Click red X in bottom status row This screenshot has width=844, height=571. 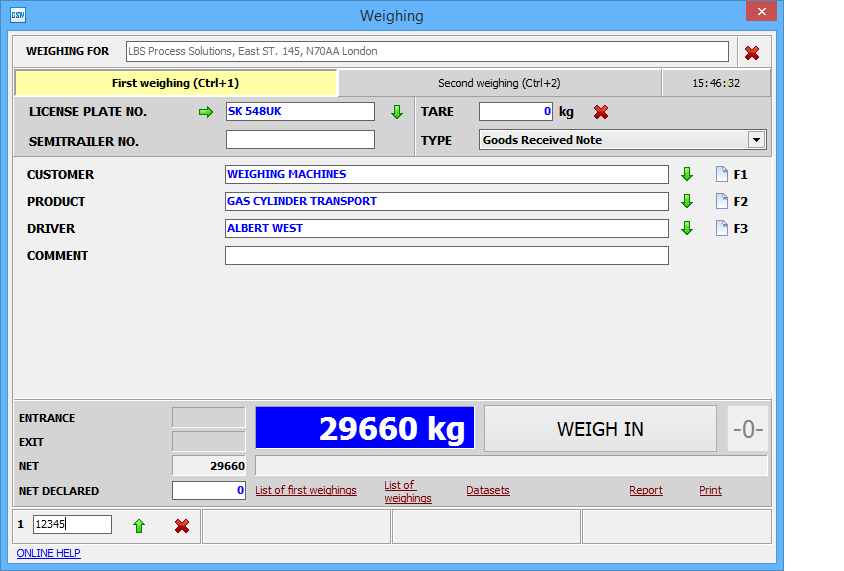(182, 525)
